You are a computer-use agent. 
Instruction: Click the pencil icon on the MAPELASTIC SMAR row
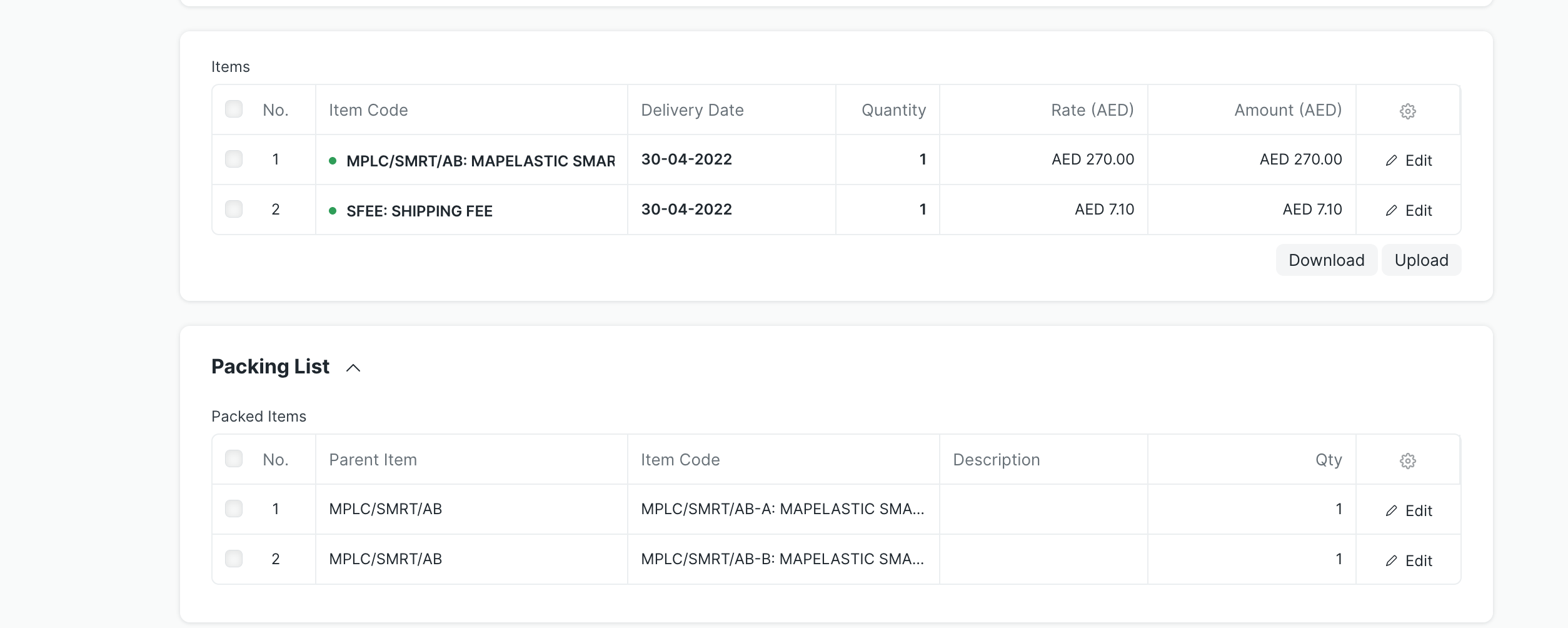pyautogui.click(x=1390, y=160)
